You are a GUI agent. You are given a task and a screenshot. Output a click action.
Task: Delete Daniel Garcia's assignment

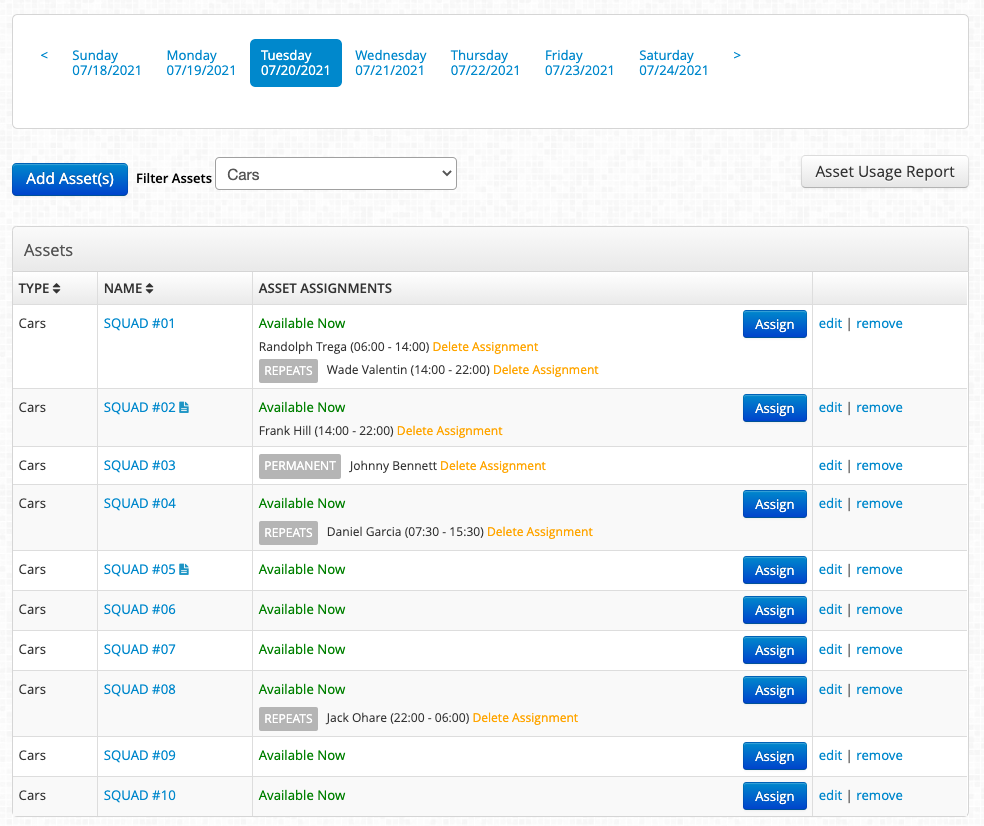pos(540,532)
